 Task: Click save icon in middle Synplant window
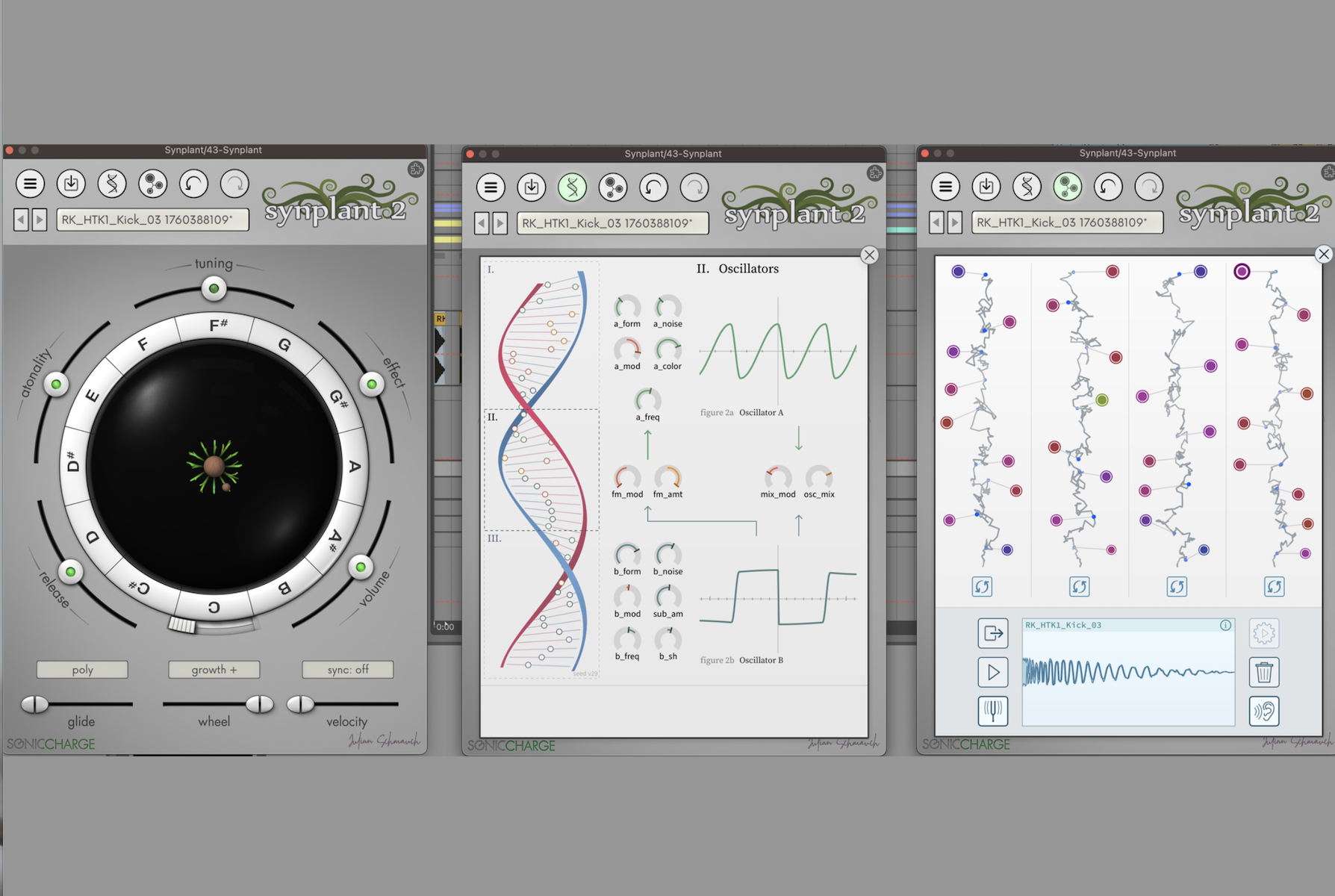(532, 187)
